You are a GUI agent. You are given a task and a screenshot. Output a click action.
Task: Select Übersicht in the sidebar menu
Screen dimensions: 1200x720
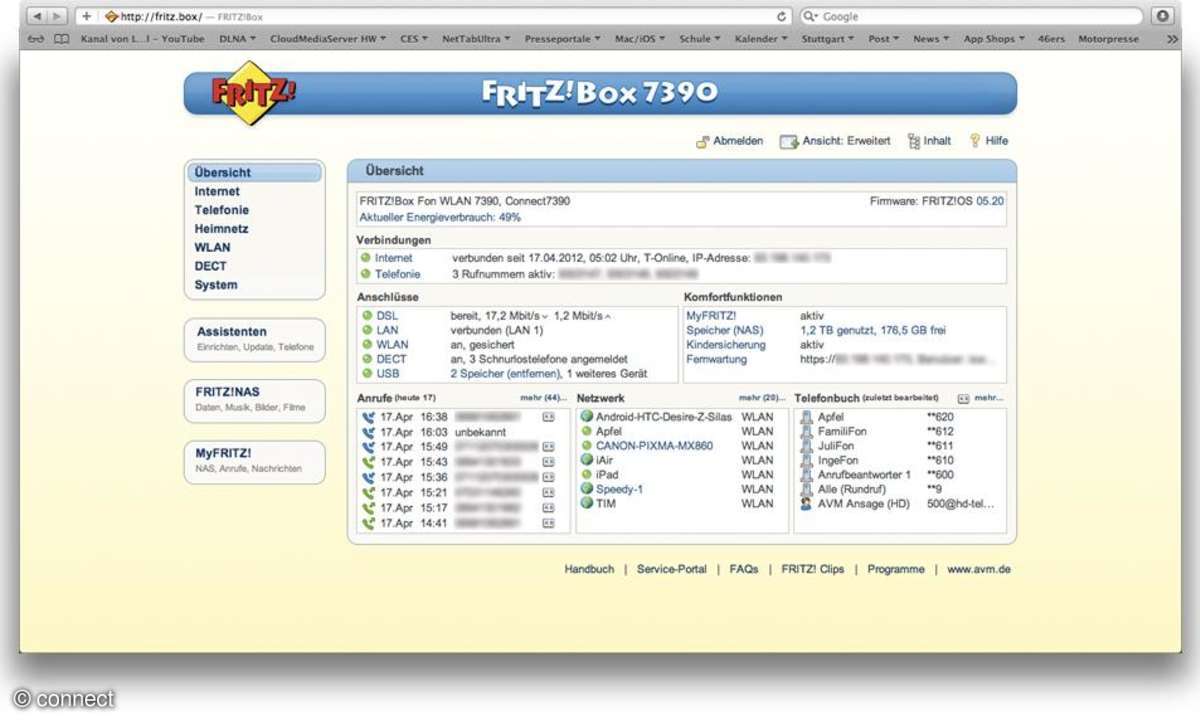tap(256, 173)
